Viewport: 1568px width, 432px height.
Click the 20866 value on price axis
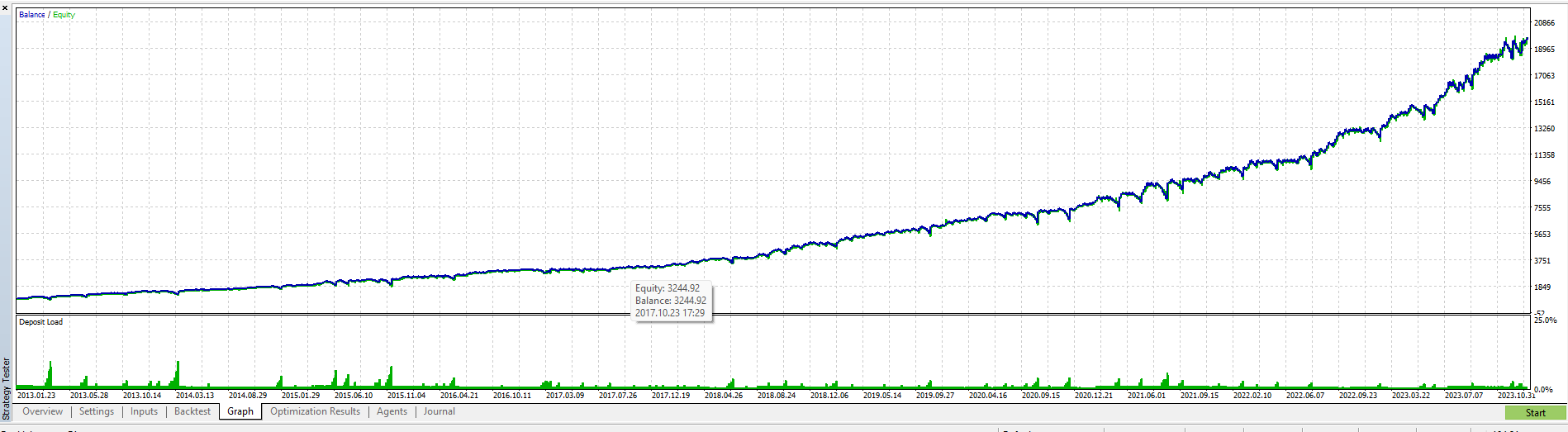1544,23
